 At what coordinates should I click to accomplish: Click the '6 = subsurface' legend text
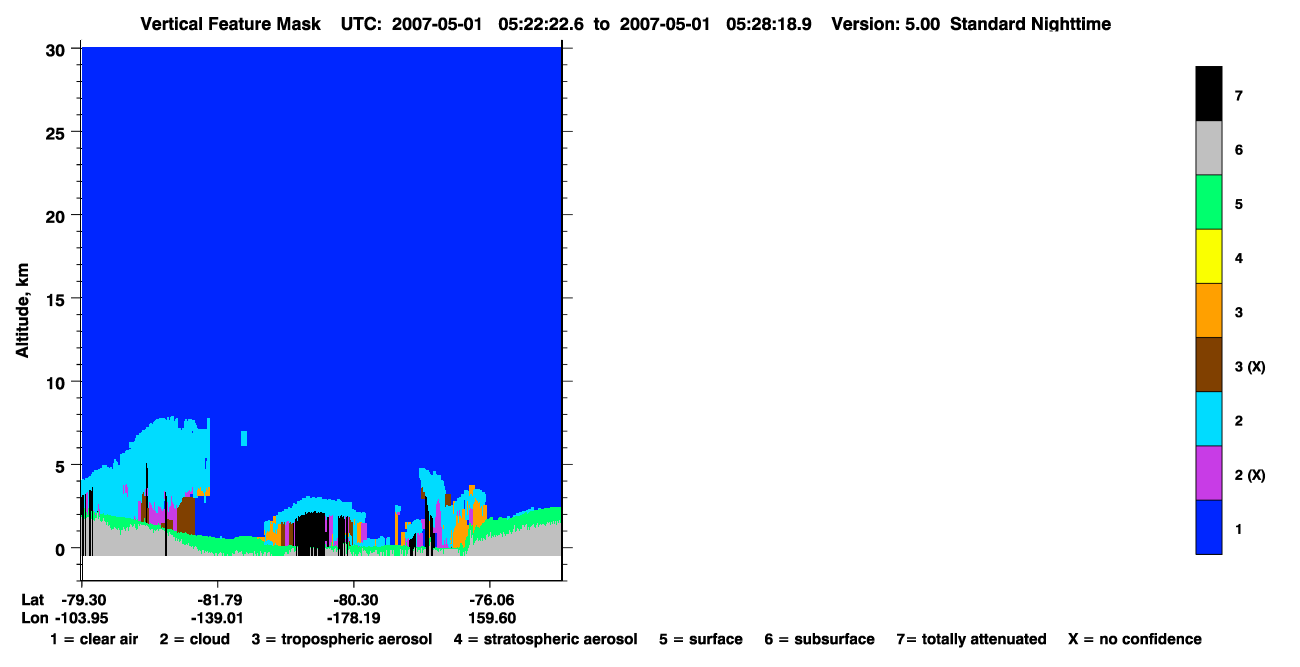(x=819, y=639)
